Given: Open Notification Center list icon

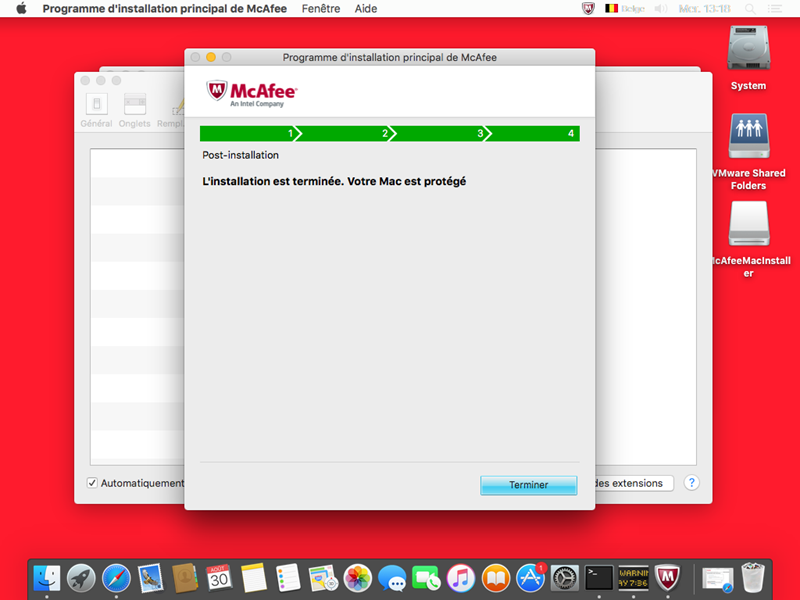Looking at the screenshot, I should (774, 9).
